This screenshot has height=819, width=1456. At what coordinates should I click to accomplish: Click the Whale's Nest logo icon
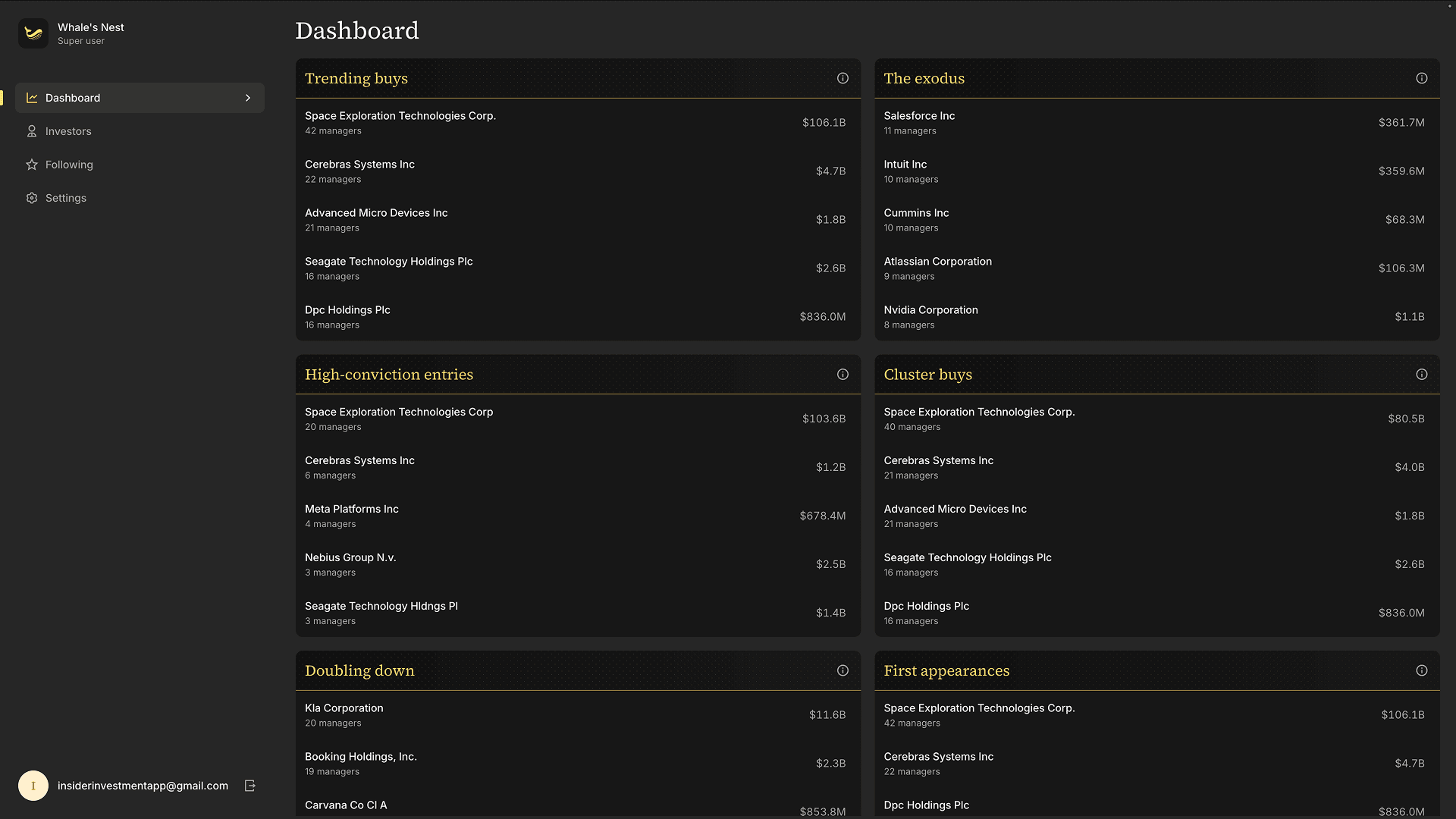tap(33, 33)
